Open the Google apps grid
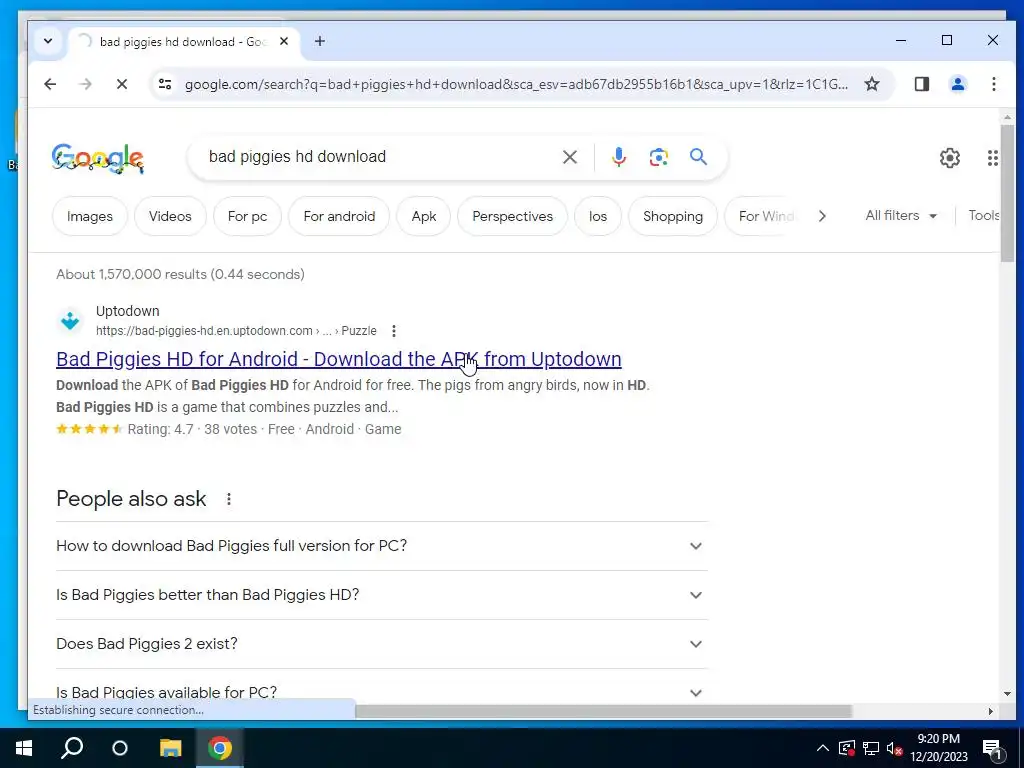Image resolution: width=1024 pixels, height=768 pixels. point(992,157)
